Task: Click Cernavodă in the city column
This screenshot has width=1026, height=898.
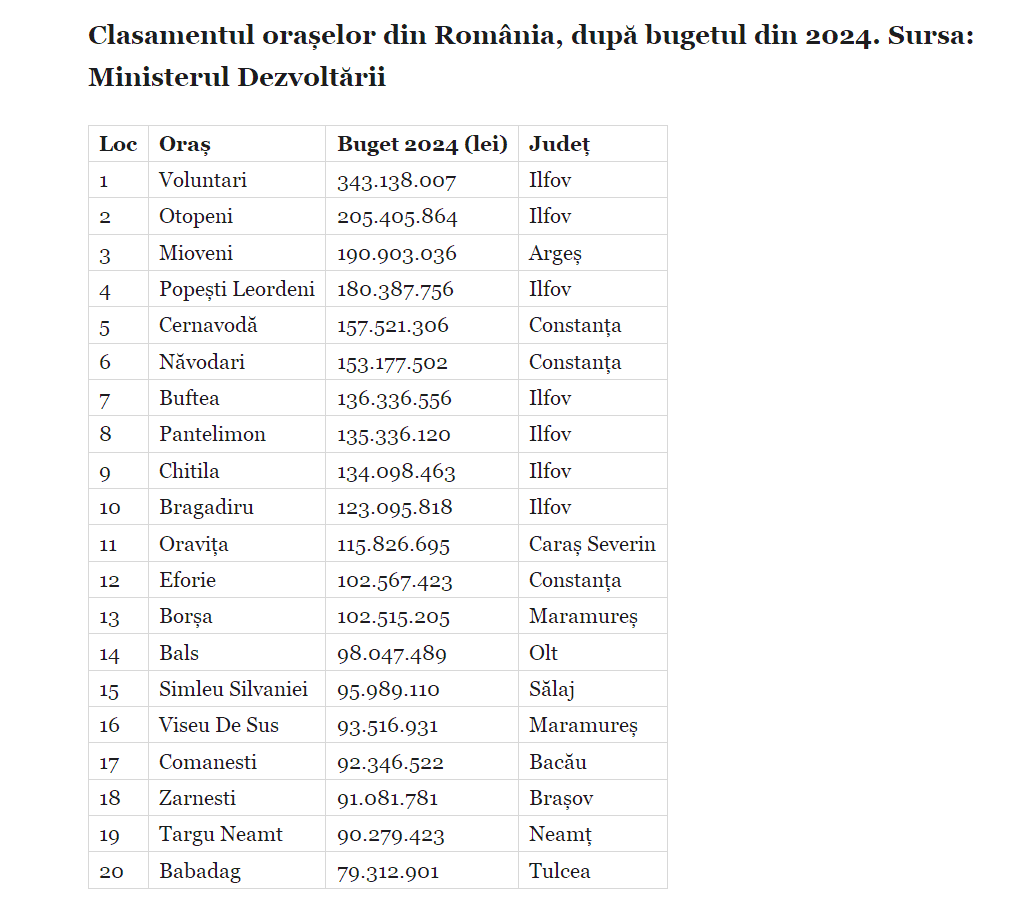Action: [208, 326]
